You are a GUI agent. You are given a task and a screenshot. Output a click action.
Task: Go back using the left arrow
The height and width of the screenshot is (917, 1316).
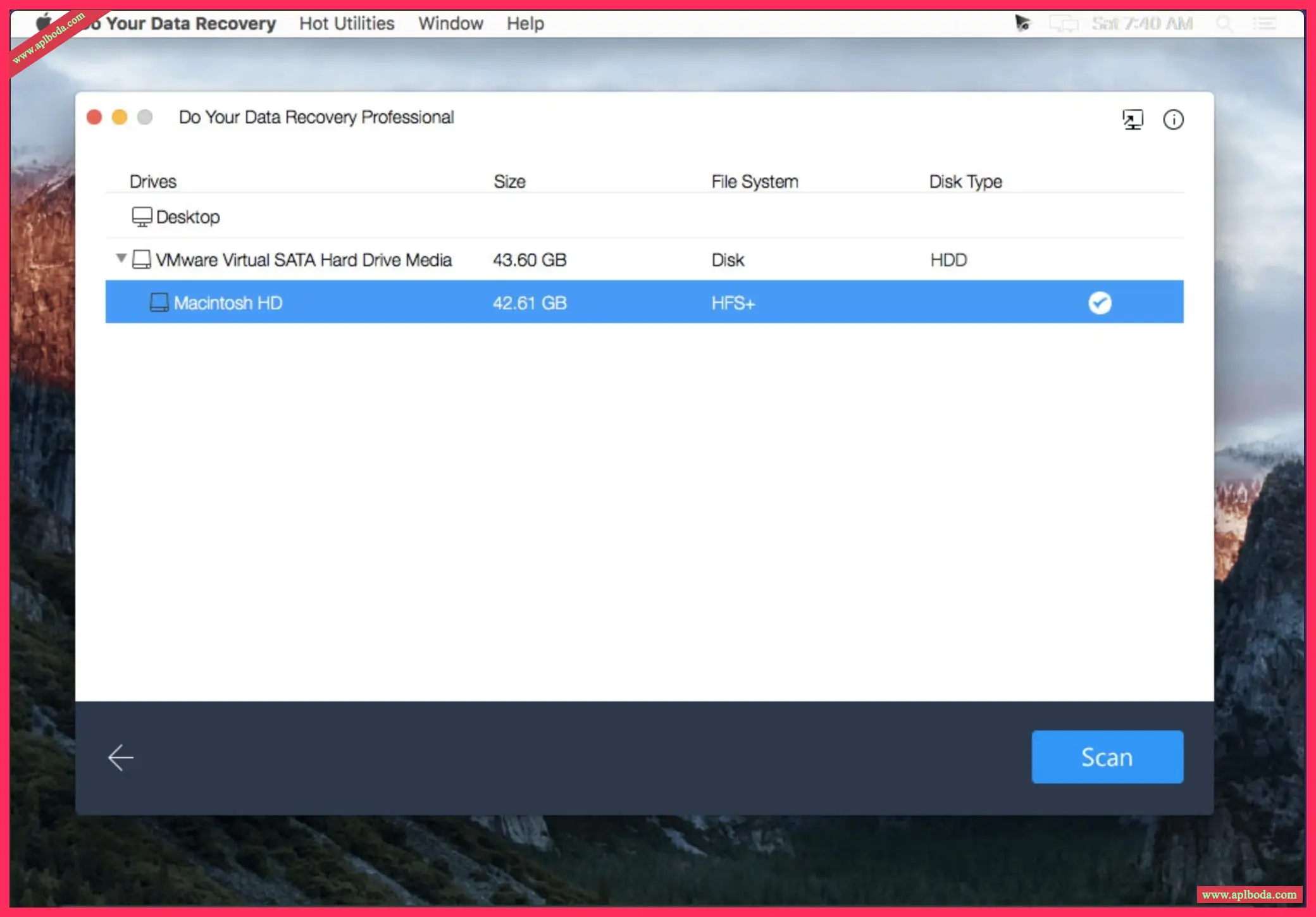click(x=120, y=757)
